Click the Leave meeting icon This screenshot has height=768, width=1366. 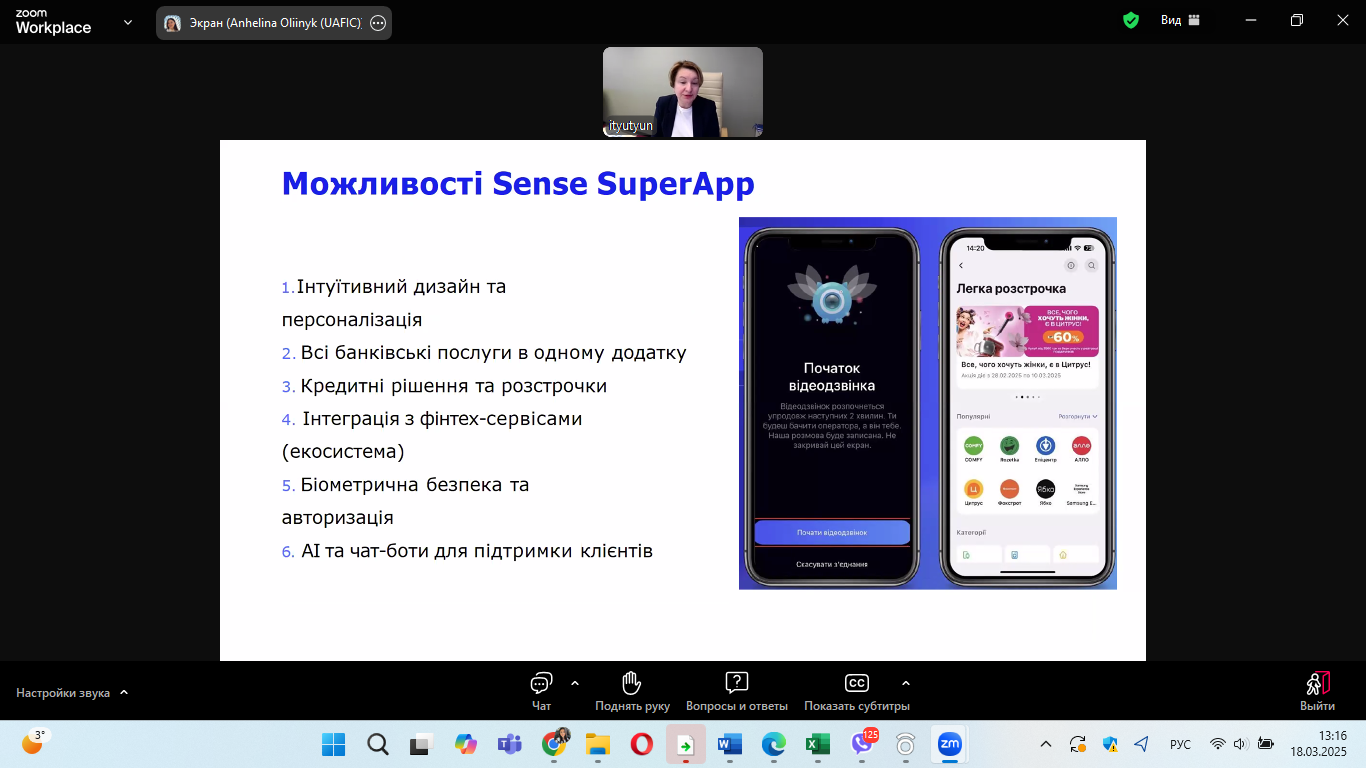click(1318, 683)
